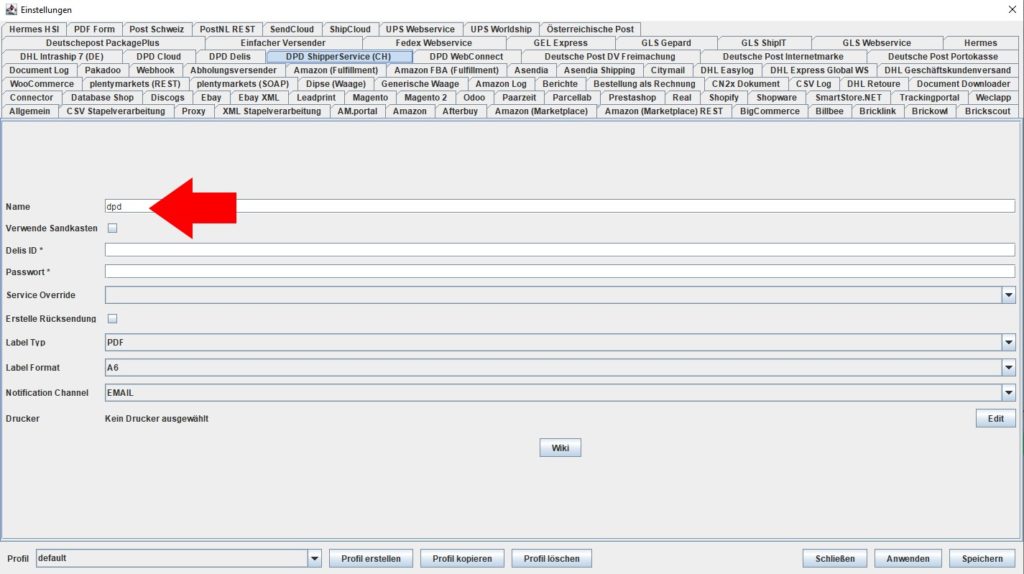Click the Edit printer button

[x=995, y=419]
